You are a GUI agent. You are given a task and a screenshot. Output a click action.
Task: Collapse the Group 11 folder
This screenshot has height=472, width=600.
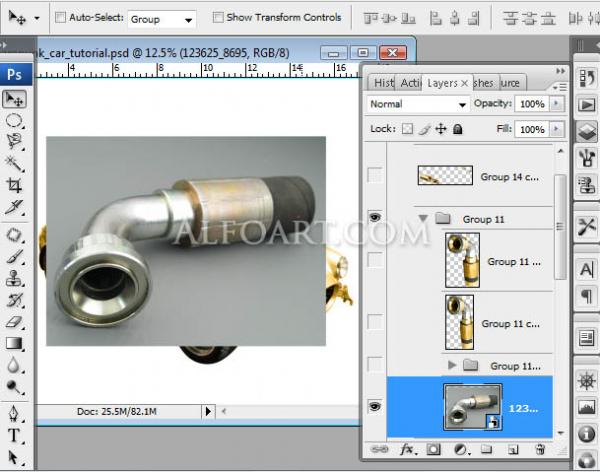click(423, 218)
